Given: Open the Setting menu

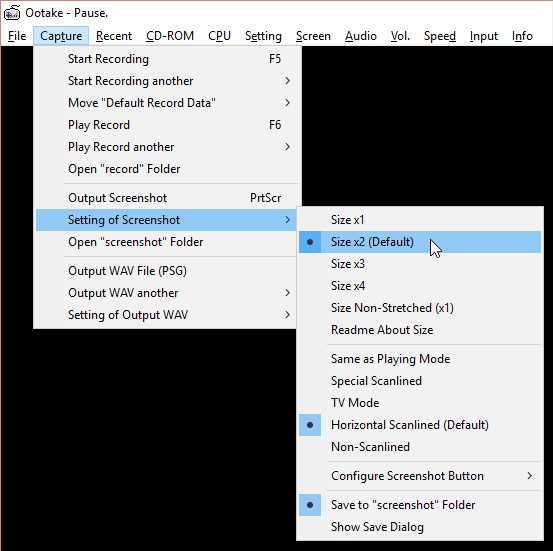Looking at the screenshot, I should point(263,36).
